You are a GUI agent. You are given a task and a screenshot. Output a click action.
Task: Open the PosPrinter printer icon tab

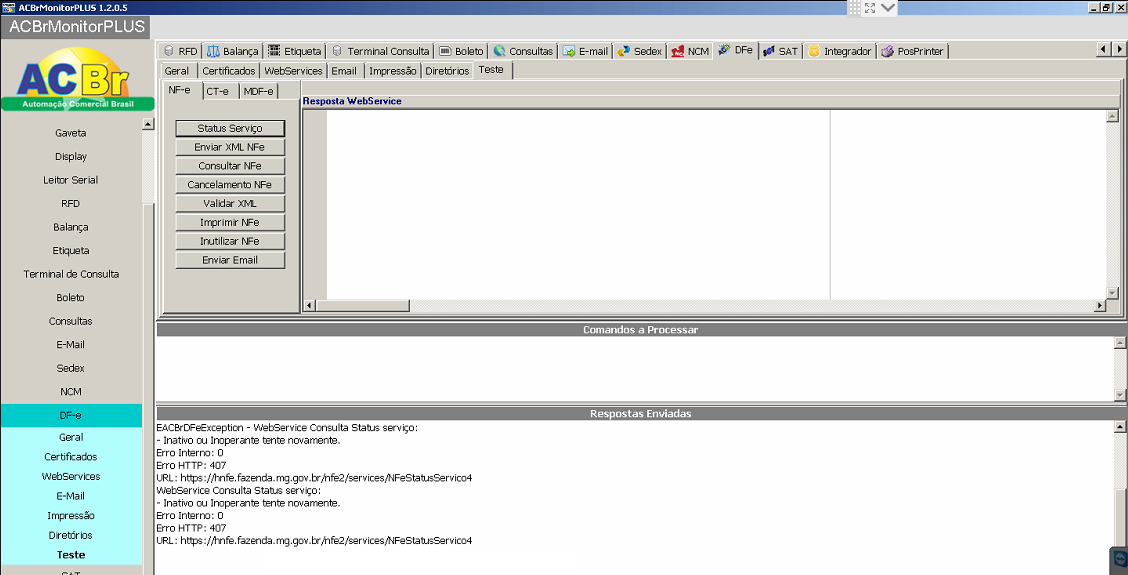tap(912, 51)
